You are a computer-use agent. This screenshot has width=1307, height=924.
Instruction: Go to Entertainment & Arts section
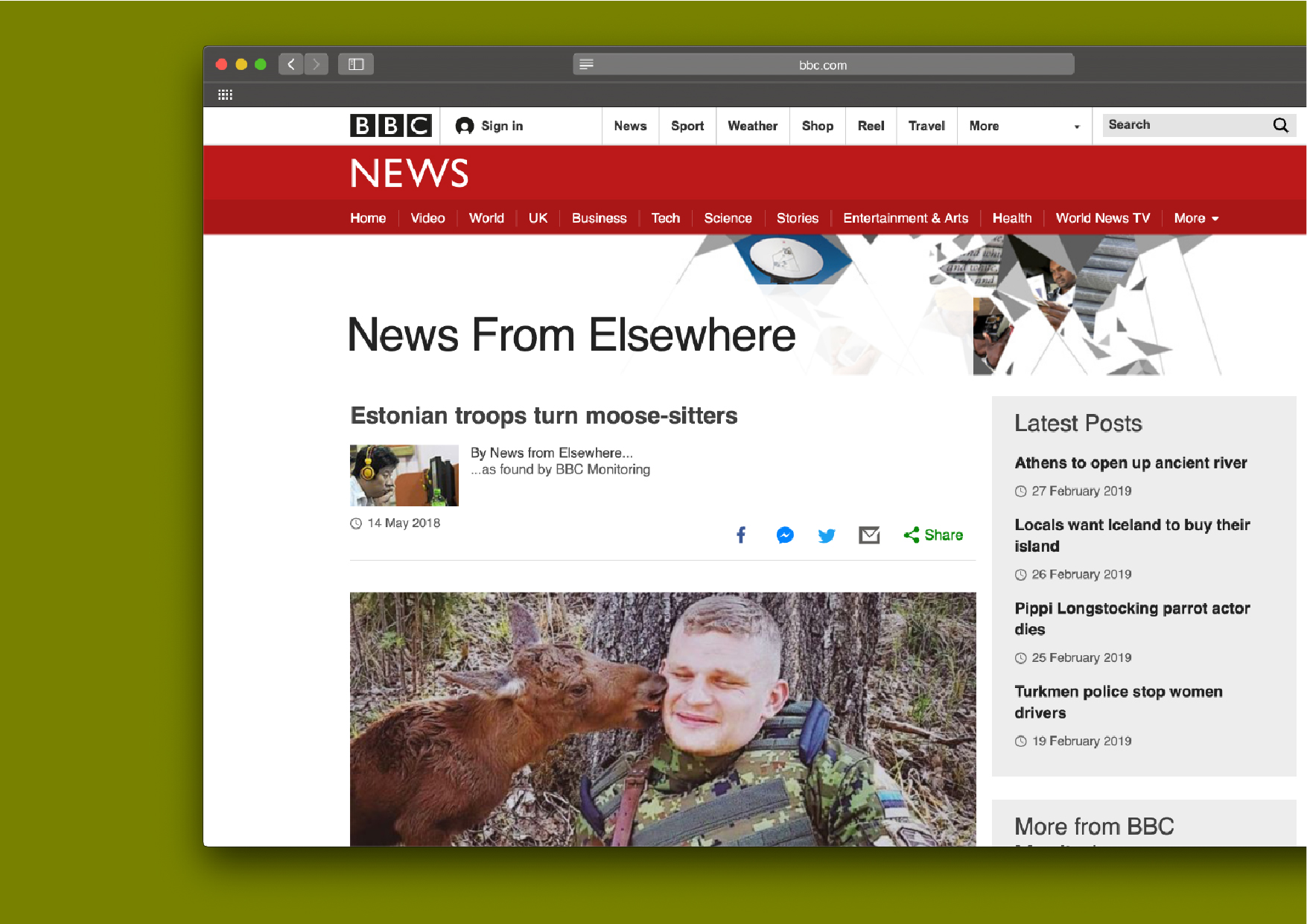(x=905, y=218)
